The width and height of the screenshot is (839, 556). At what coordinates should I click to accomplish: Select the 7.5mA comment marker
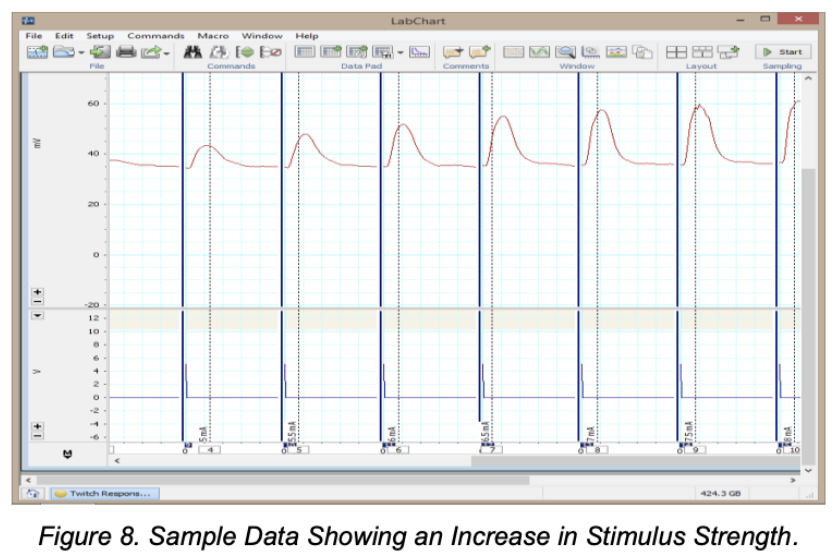click(689, 432)
